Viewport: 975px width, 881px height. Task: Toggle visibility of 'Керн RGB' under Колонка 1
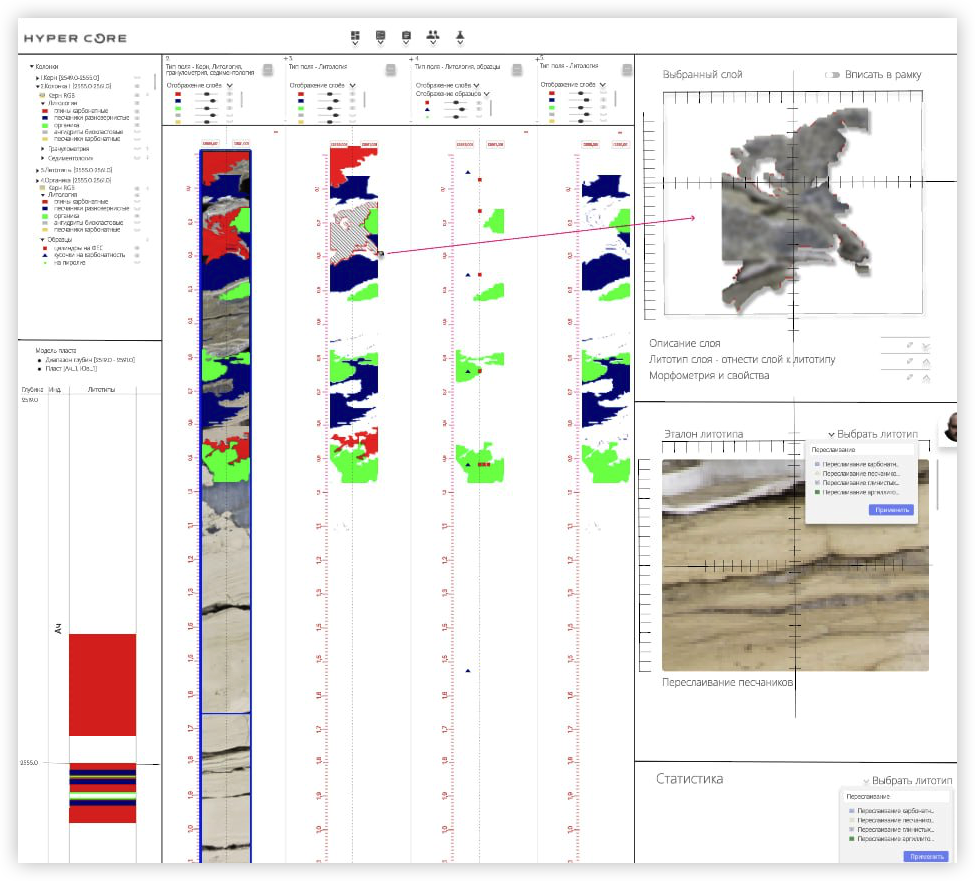tap(137, 95)
